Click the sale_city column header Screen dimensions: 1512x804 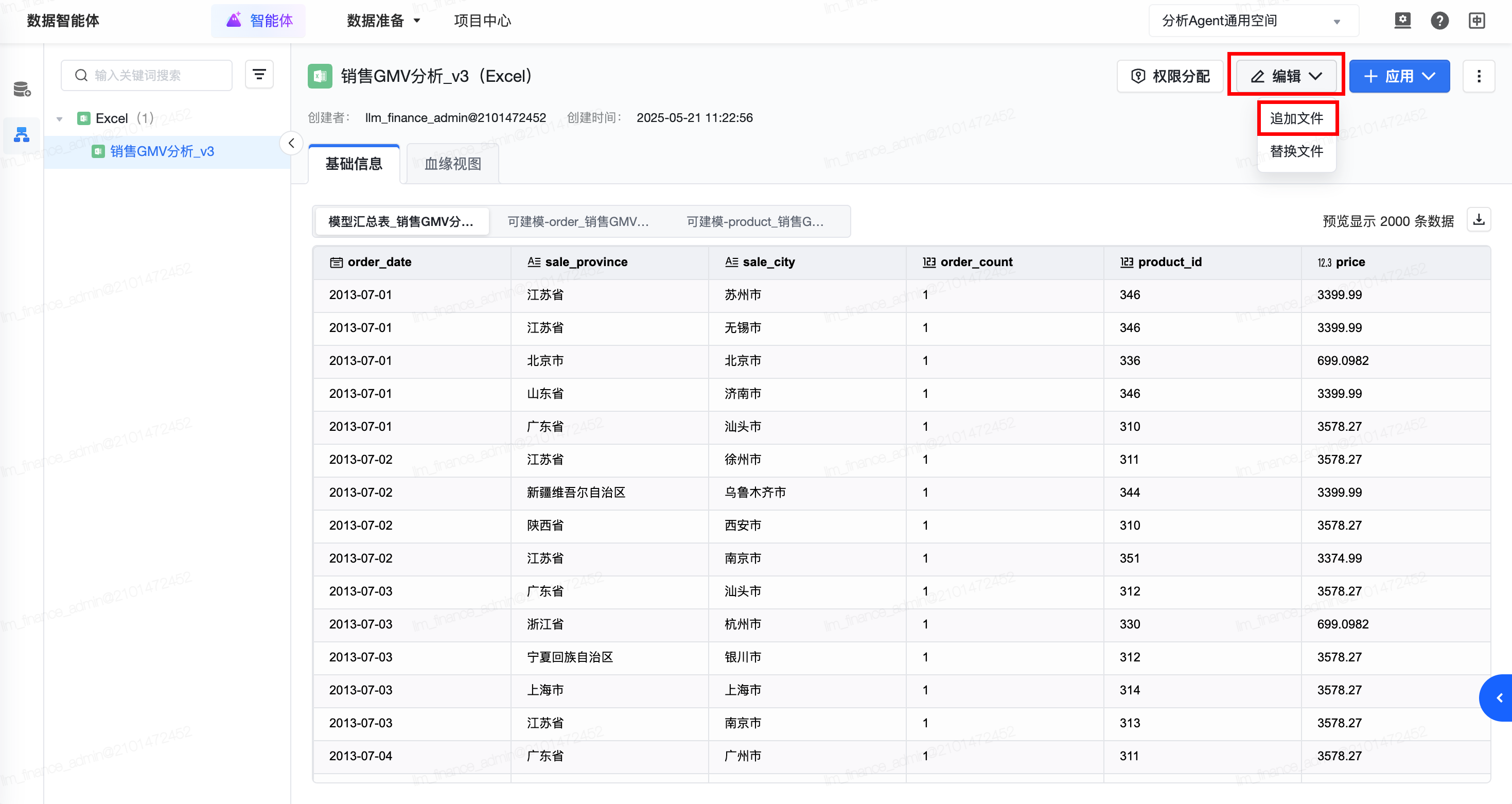coord(807,263)
